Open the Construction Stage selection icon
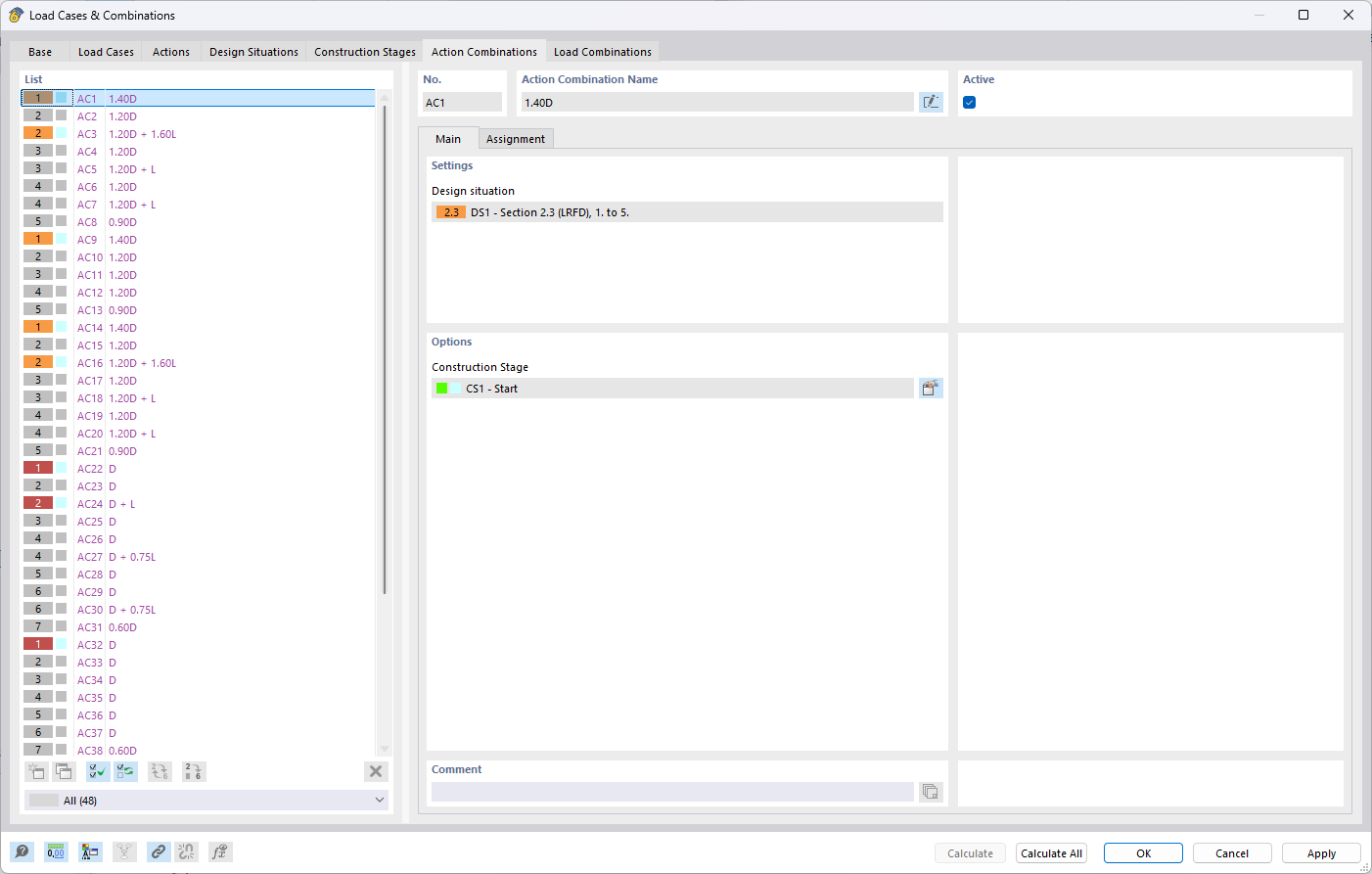Image resolution: width=1372 pixels, height=874 pixels. click(x=930, y=388)
